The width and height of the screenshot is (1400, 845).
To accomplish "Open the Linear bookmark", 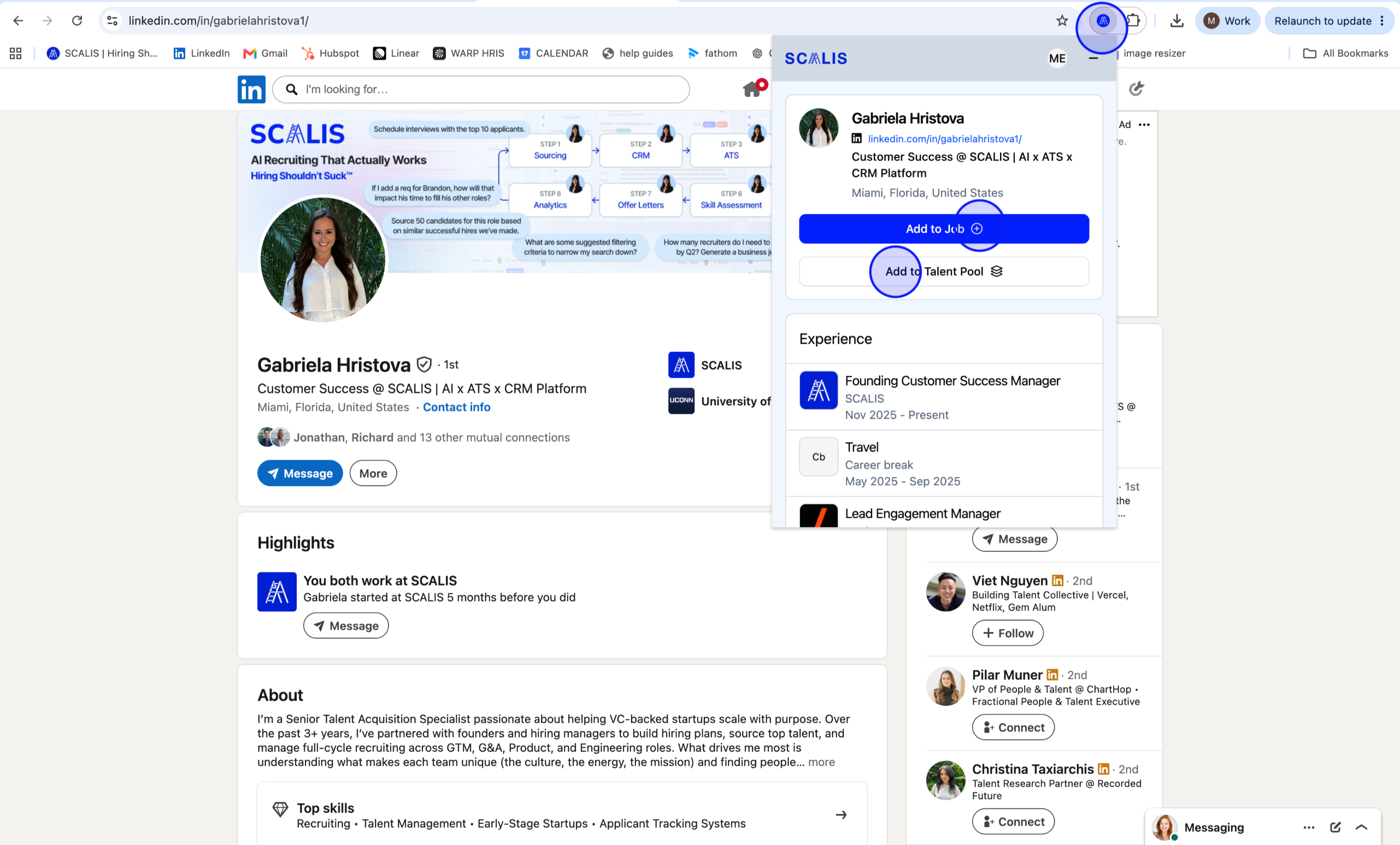I will click(x=396, y=54).
